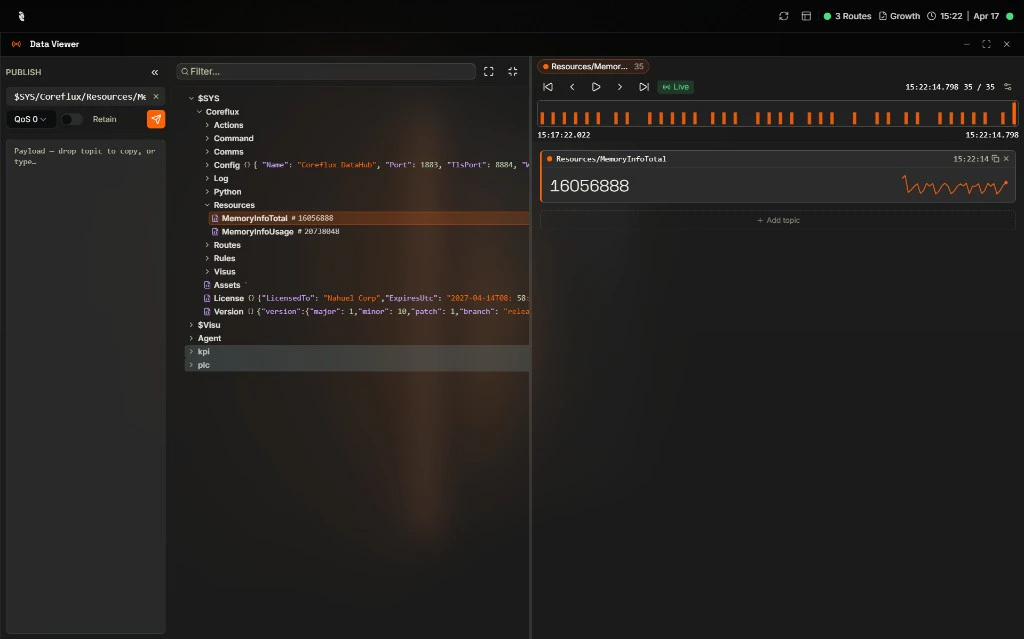Click the orange Publish send icon

(x=156, y=118)
